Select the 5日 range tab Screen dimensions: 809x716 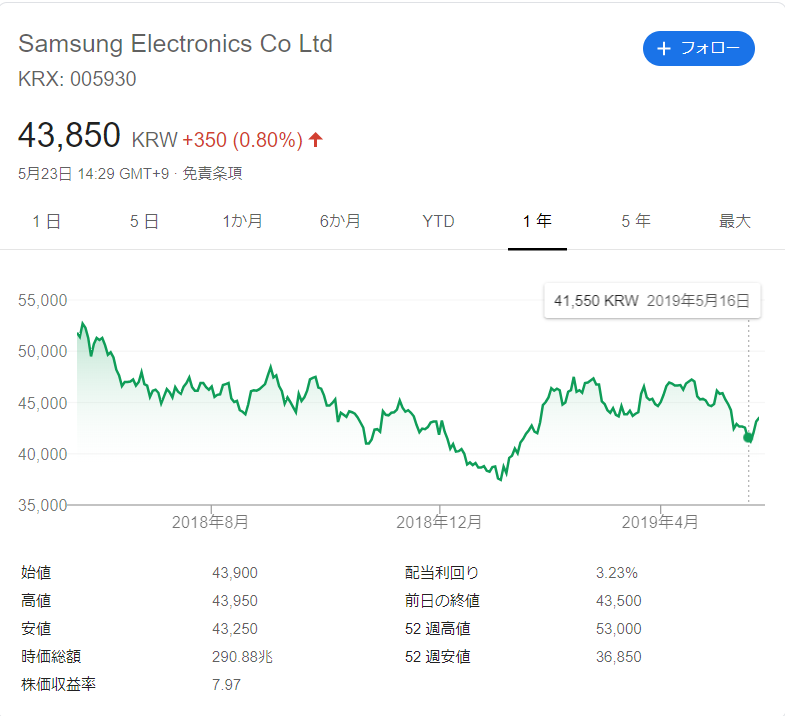coord(144,221)
